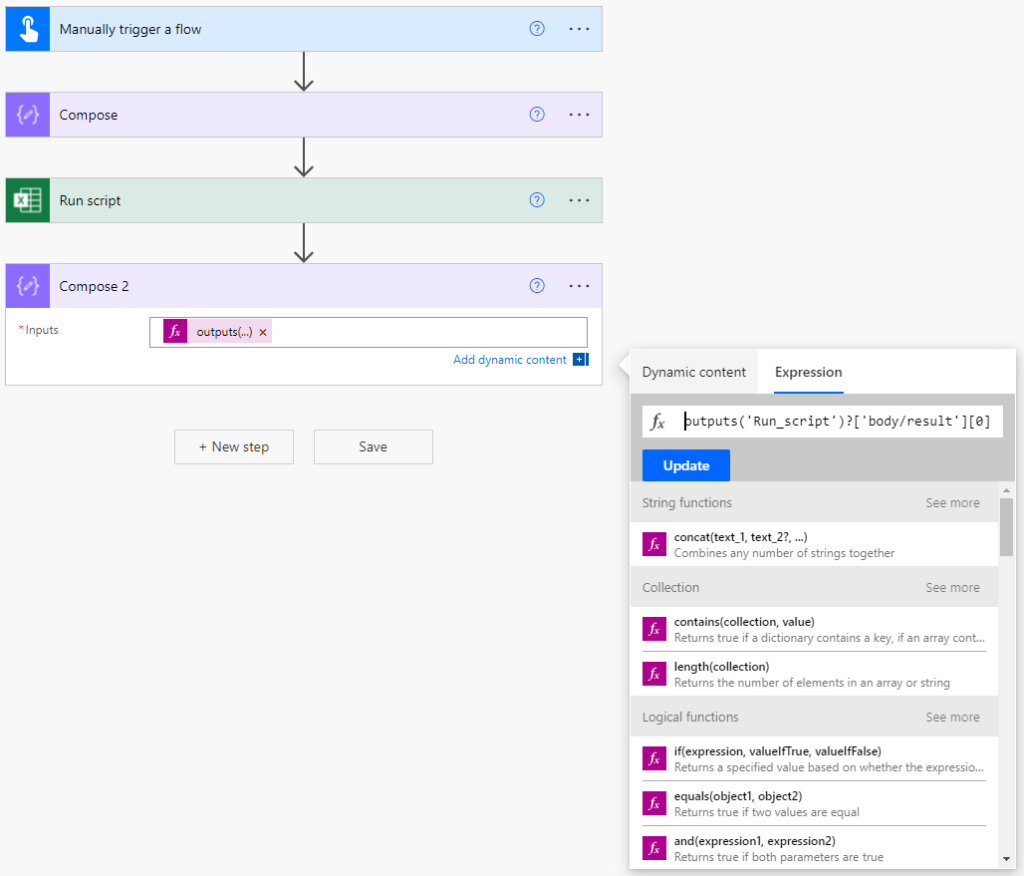The width and height of the screenshot is (1024, 876).
Task: Switch to the Dynamic content tab
Action: point(694,372)
